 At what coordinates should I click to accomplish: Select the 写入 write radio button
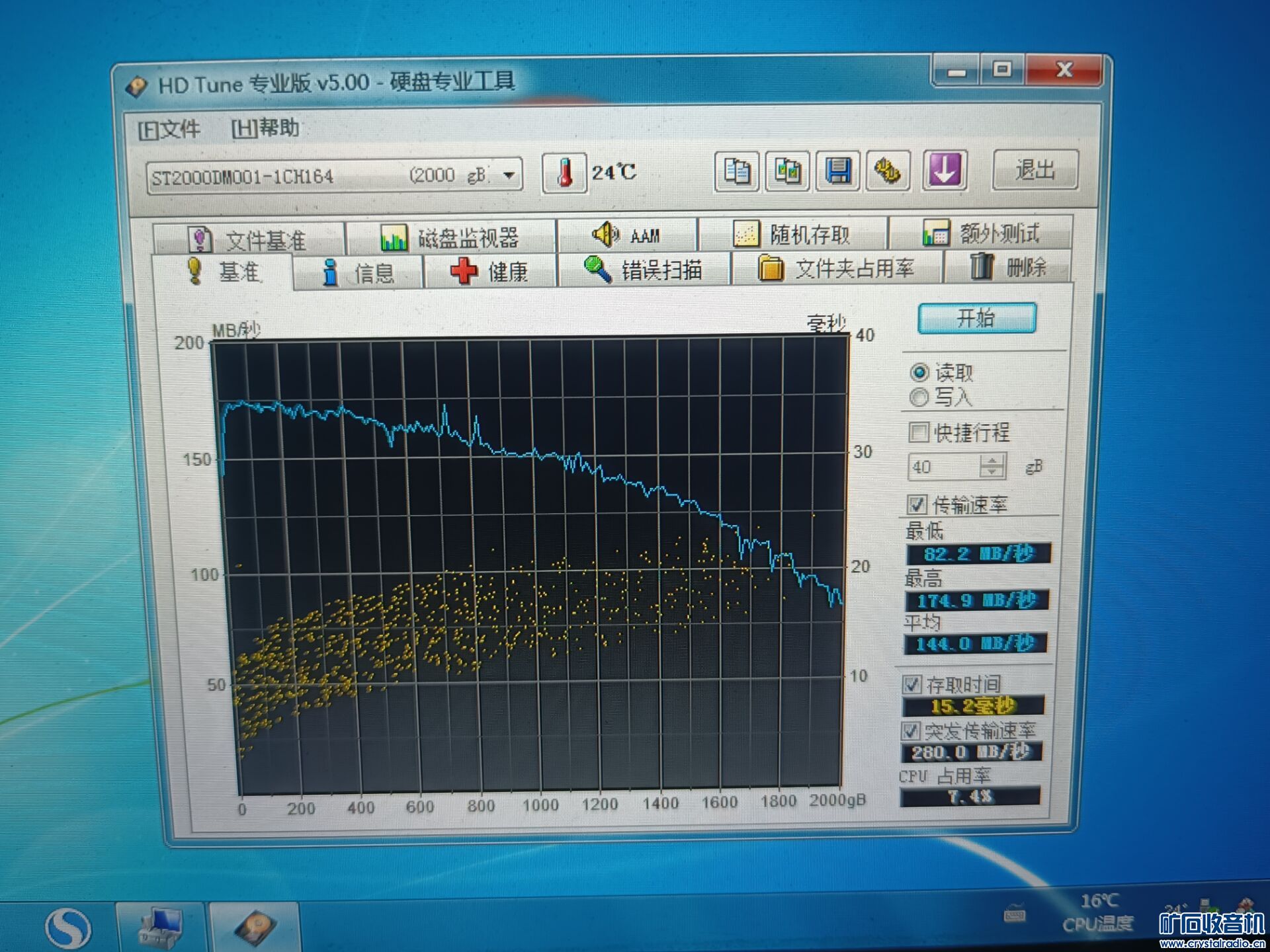click(919, 397)
